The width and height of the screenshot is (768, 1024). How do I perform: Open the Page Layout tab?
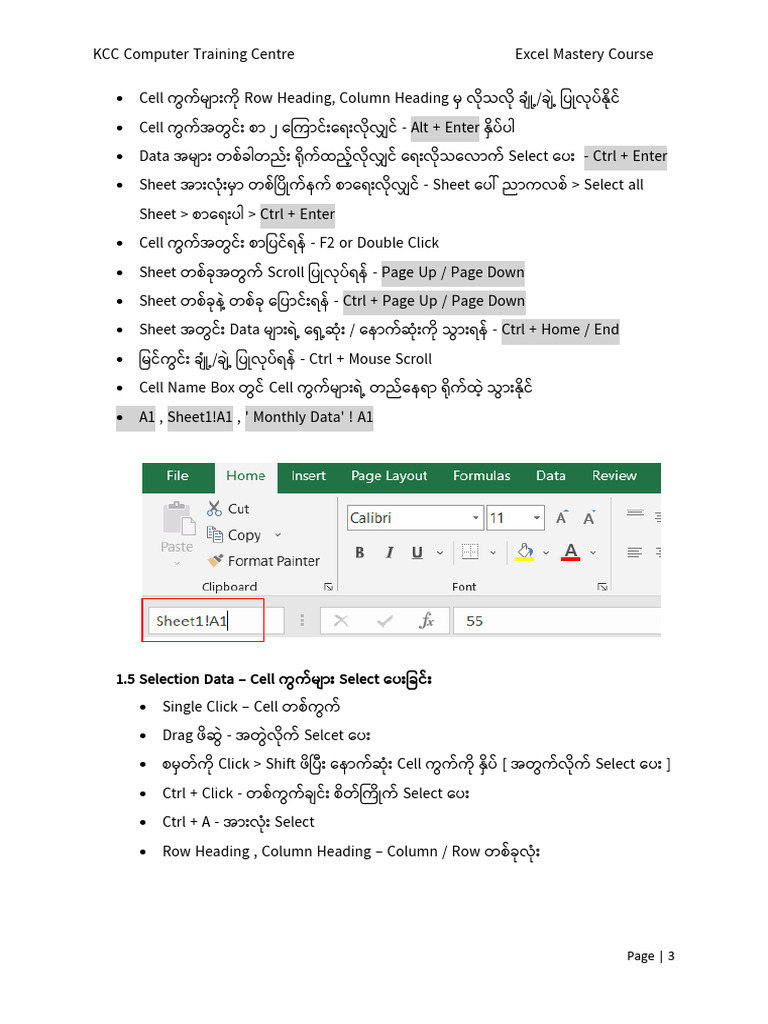click(x=389, y=476)
